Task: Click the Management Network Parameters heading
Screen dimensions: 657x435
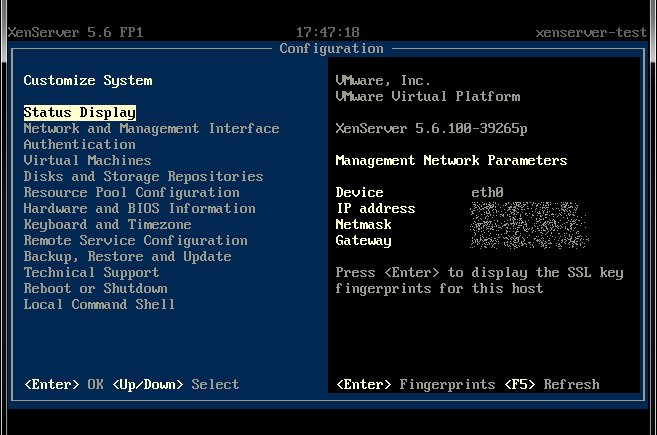Action: tap(451, 161)
